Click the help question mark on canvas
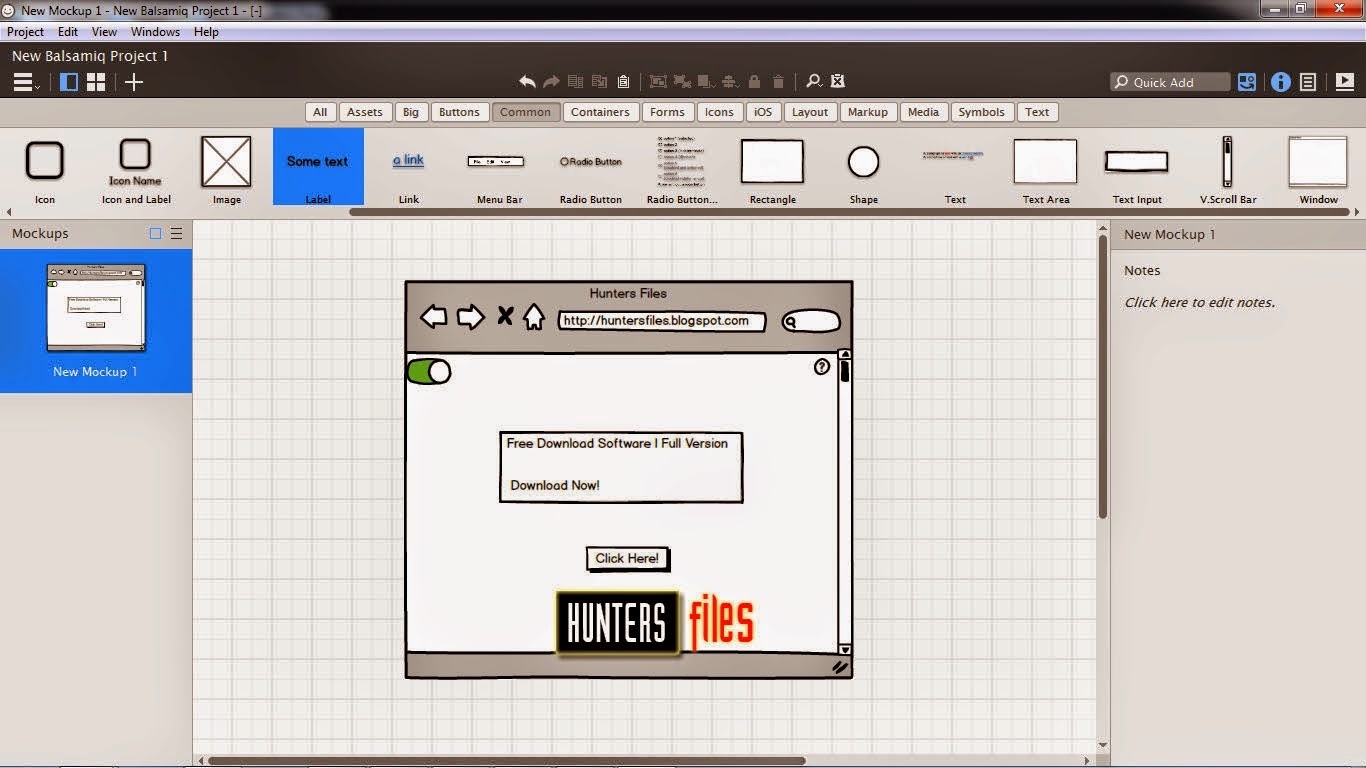The image size is (1366, 768). point(822,367)
